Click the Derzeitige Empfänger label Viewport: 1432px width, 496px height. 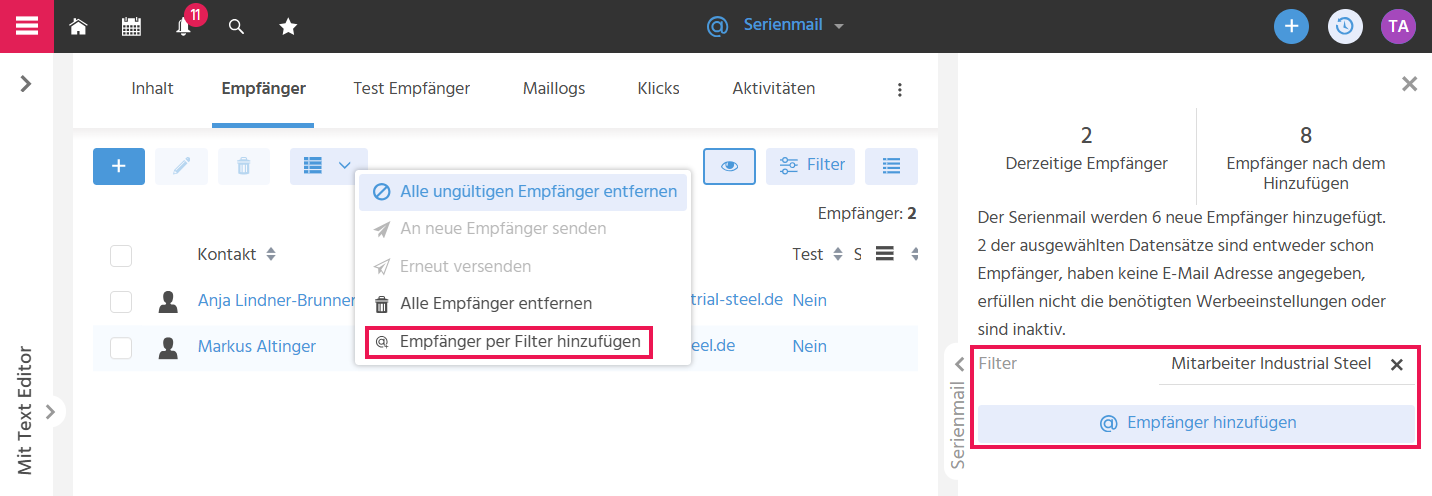1086,163
